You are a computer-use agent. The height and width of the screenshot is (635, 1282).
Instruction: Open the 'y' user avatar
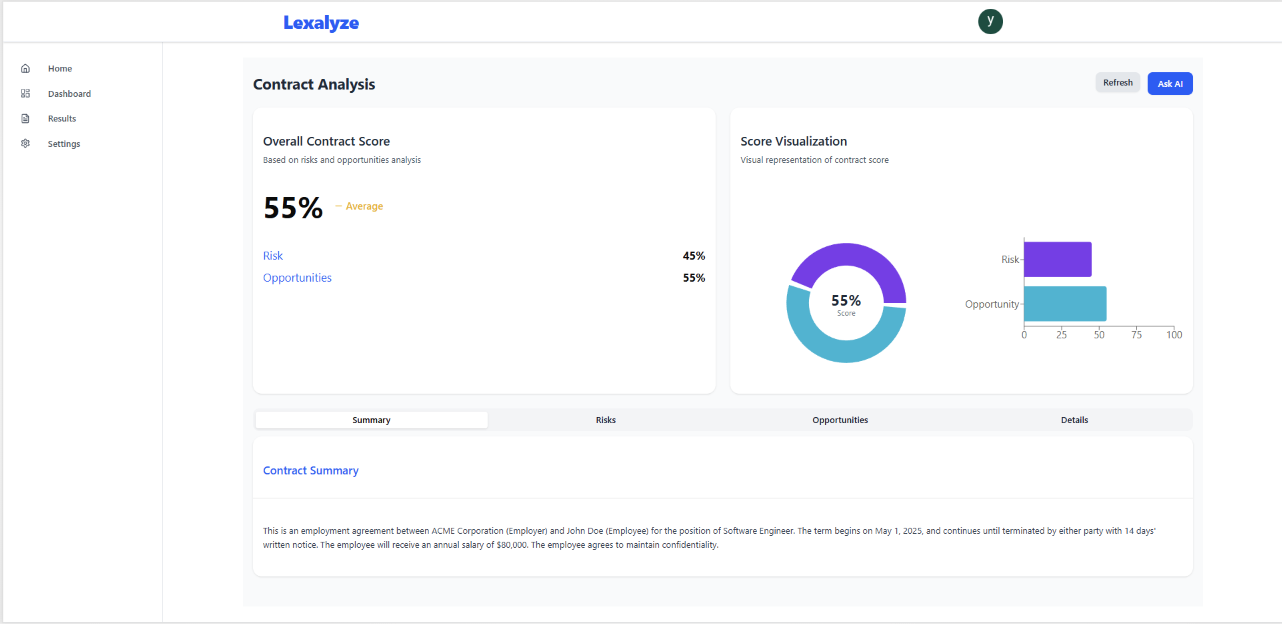990,20
